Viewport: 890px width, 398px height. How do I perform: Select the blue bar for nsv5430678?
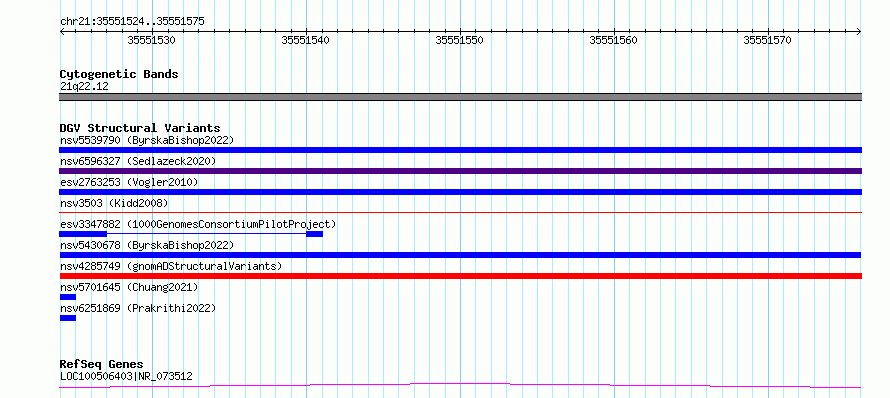click(x=460, y=255)
